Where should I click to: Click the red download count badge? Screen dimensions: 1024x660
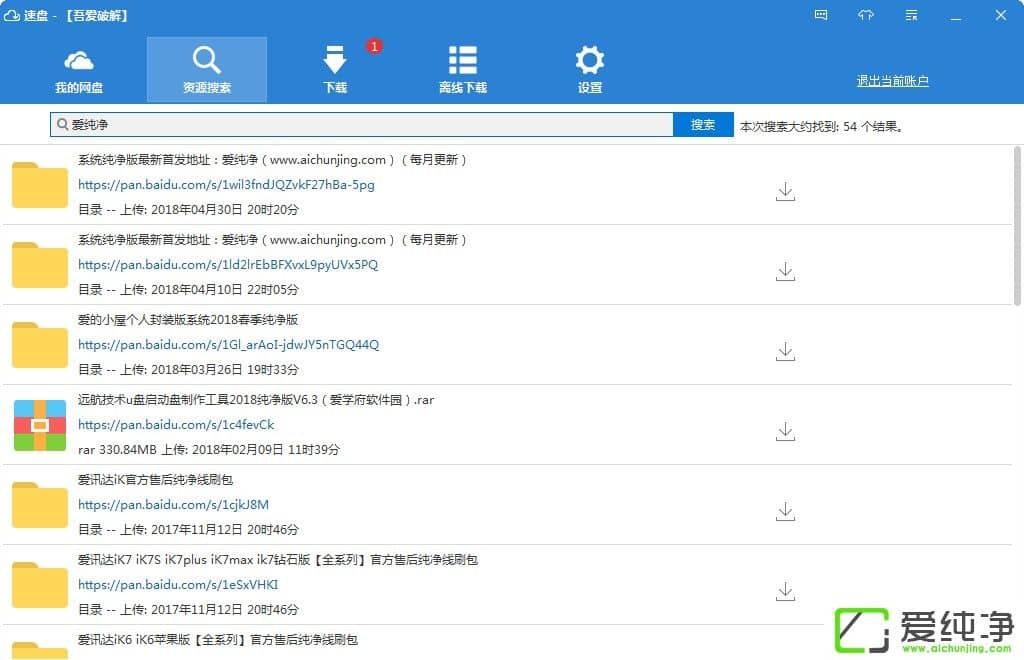pos(374,46)
